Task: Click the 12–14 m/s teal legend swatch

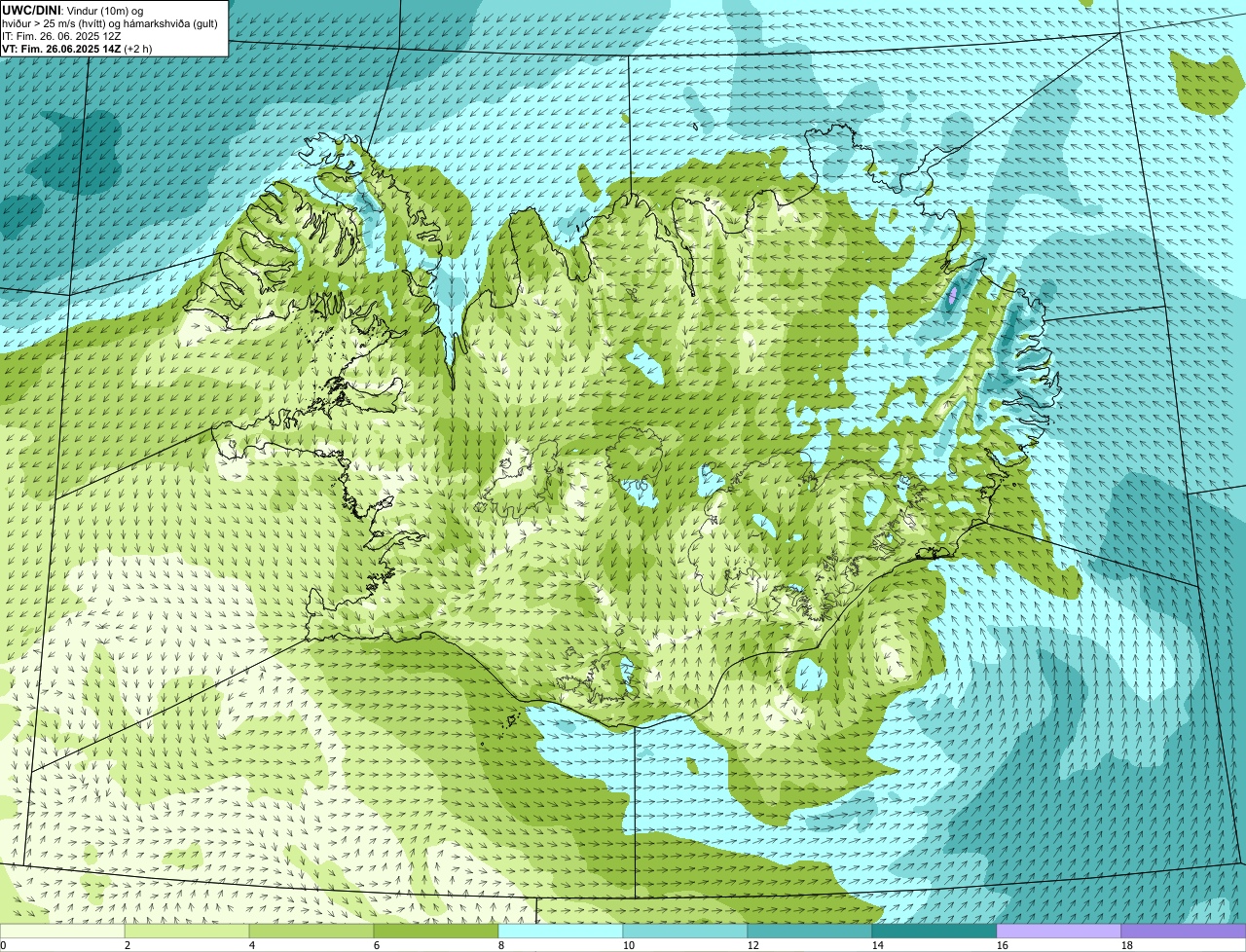Action: pos(810,931)
